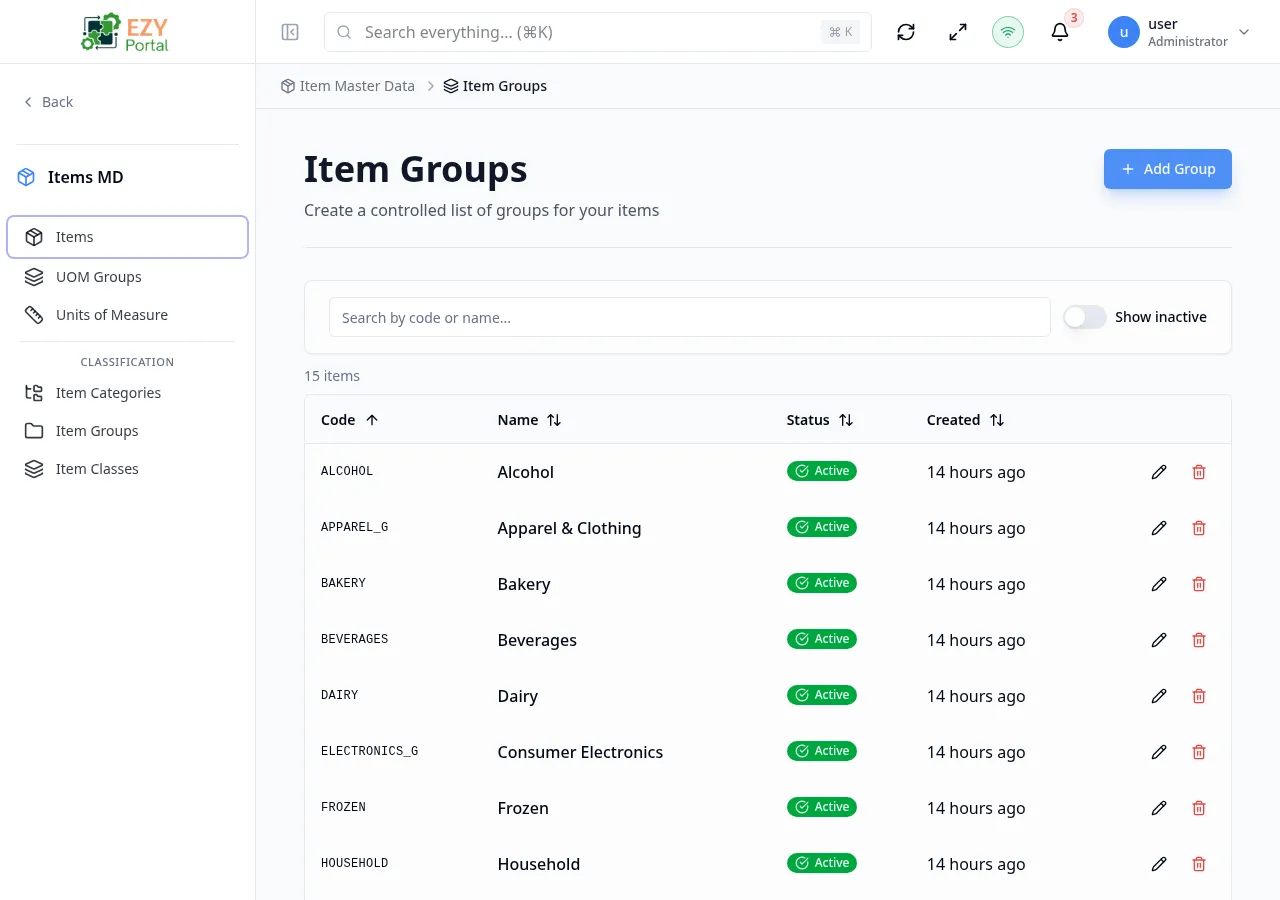
Task: Open Item Classes in sidebar
Action: point(127,469)
